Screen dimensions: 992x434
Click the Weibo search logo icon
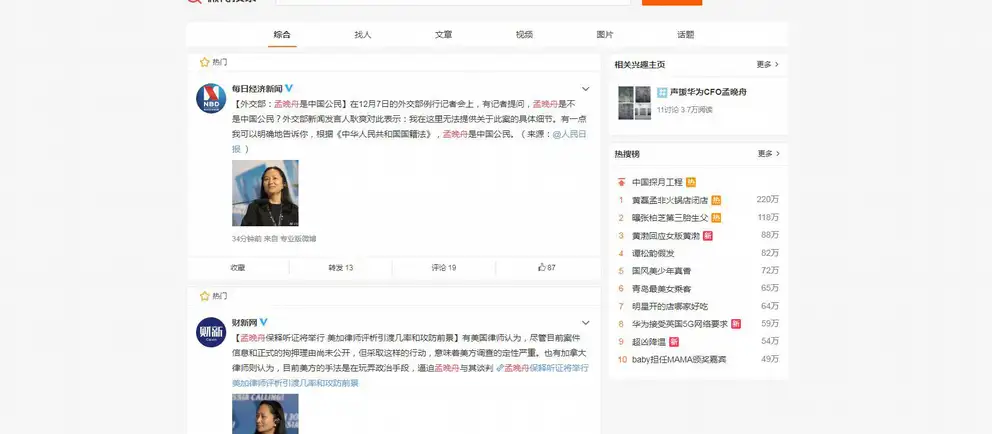click(x=194, y=1)
